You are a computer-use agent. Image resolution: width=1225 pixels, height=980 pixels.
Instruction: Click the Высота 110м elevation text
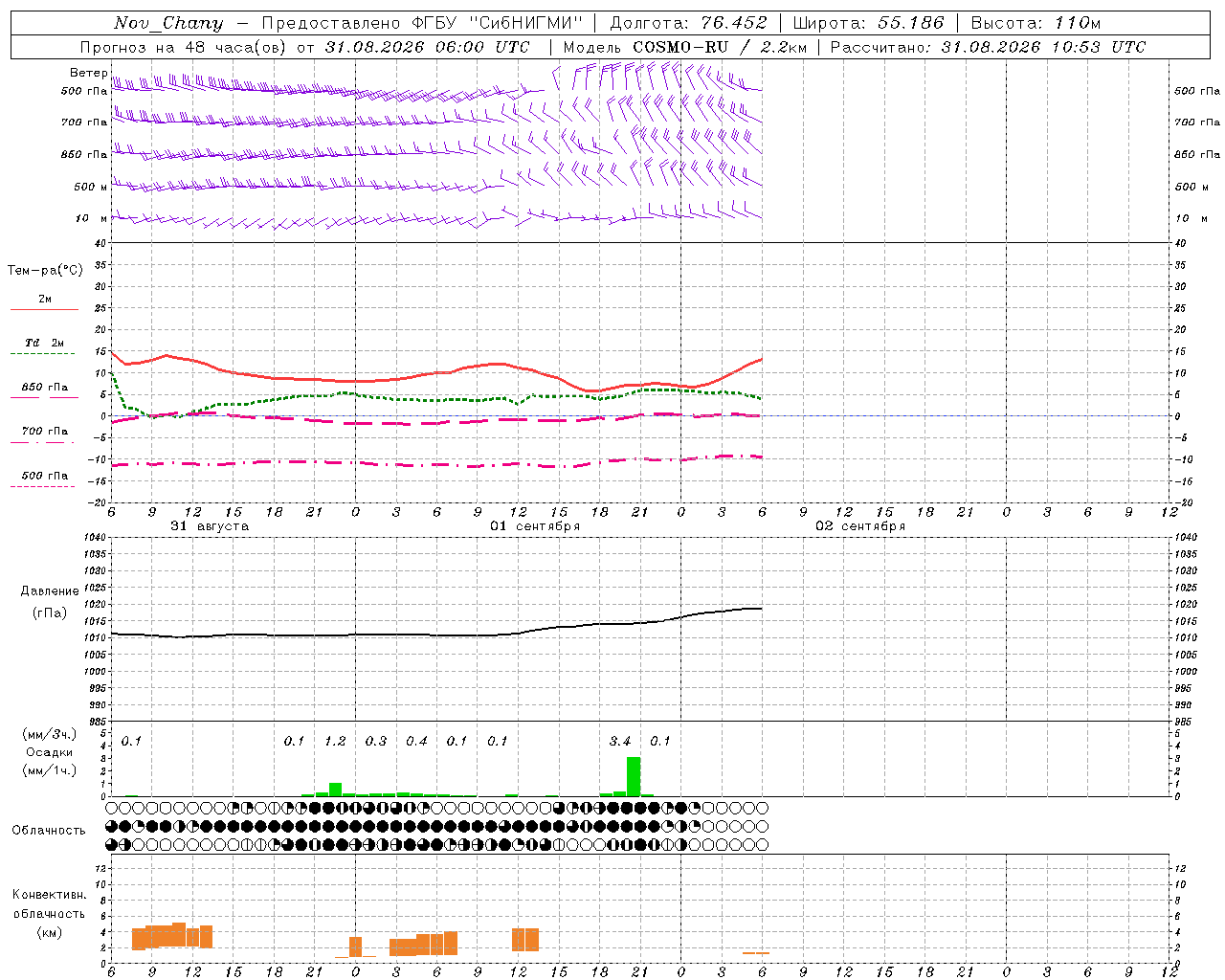pyautogui.click(x=1036, y=23)
